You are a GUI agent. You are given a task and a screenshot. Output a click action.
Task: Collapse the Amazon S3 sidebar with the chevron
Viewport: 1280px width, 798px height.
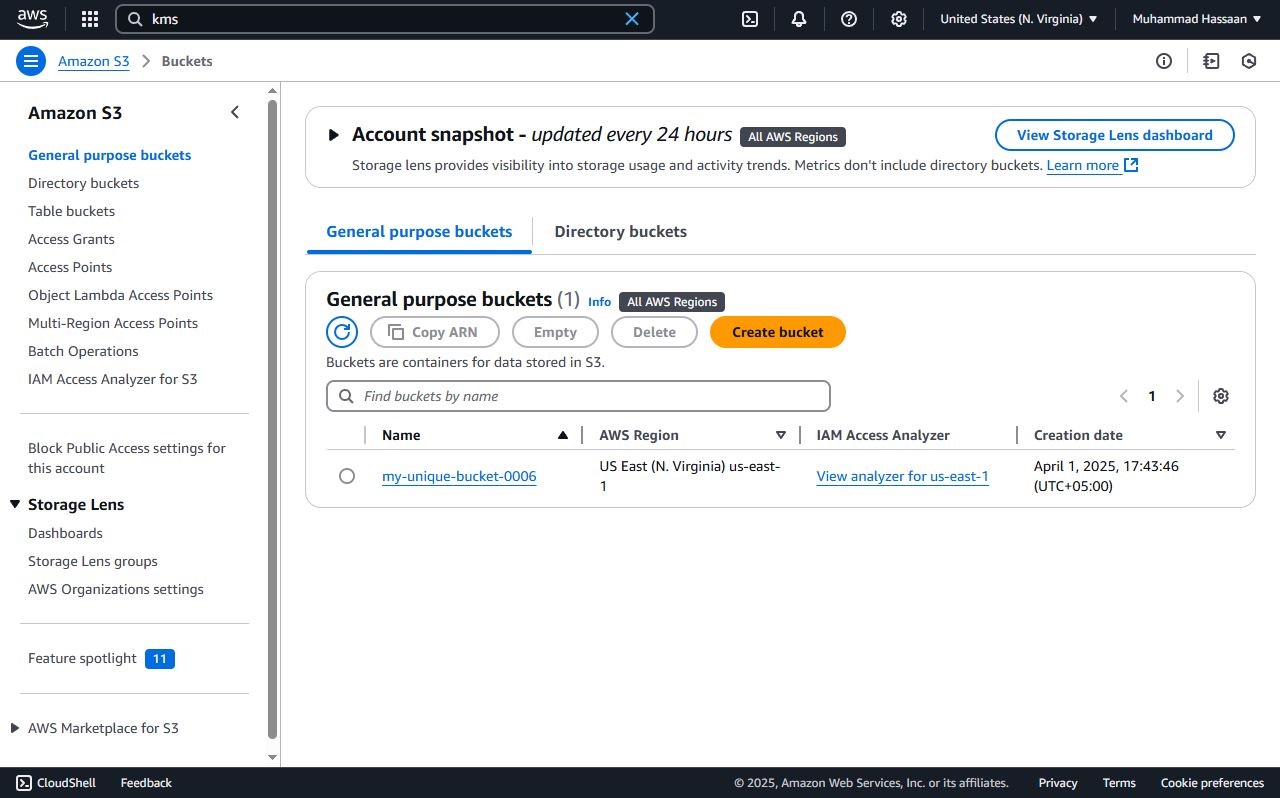tap(235, 112)
